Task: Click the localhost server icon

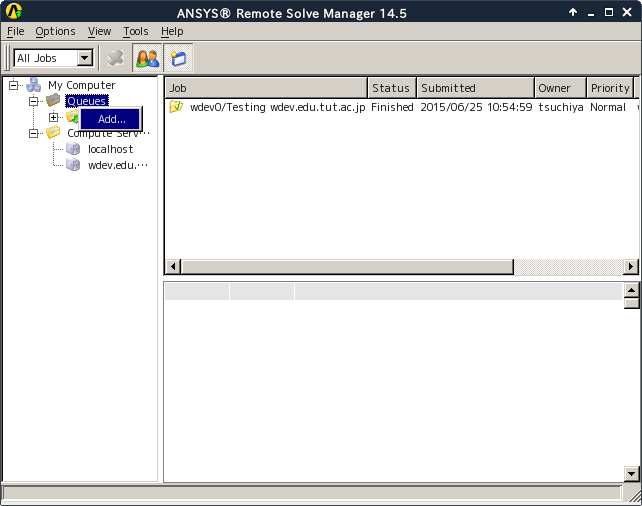Action: pyautogui.click(x=73, y=149)
